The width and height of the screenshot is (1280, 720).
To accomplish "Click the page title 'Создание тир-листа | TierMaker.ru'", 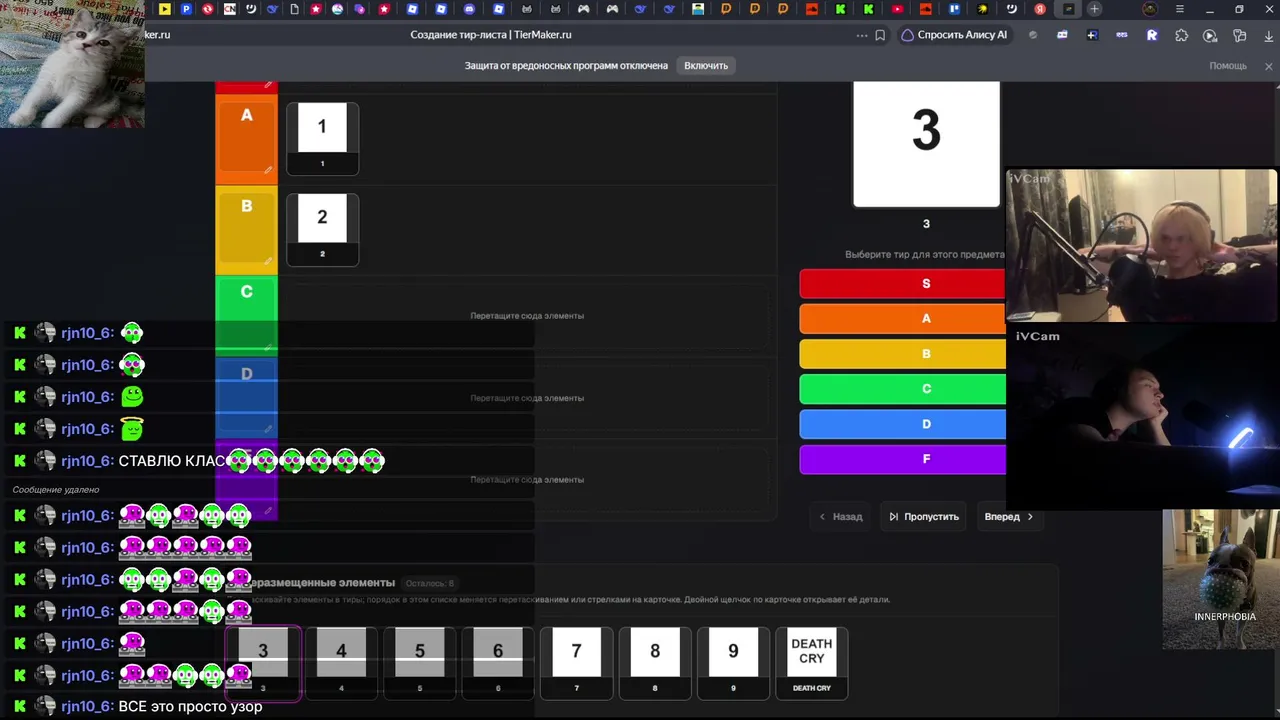I will coord(491,35).
